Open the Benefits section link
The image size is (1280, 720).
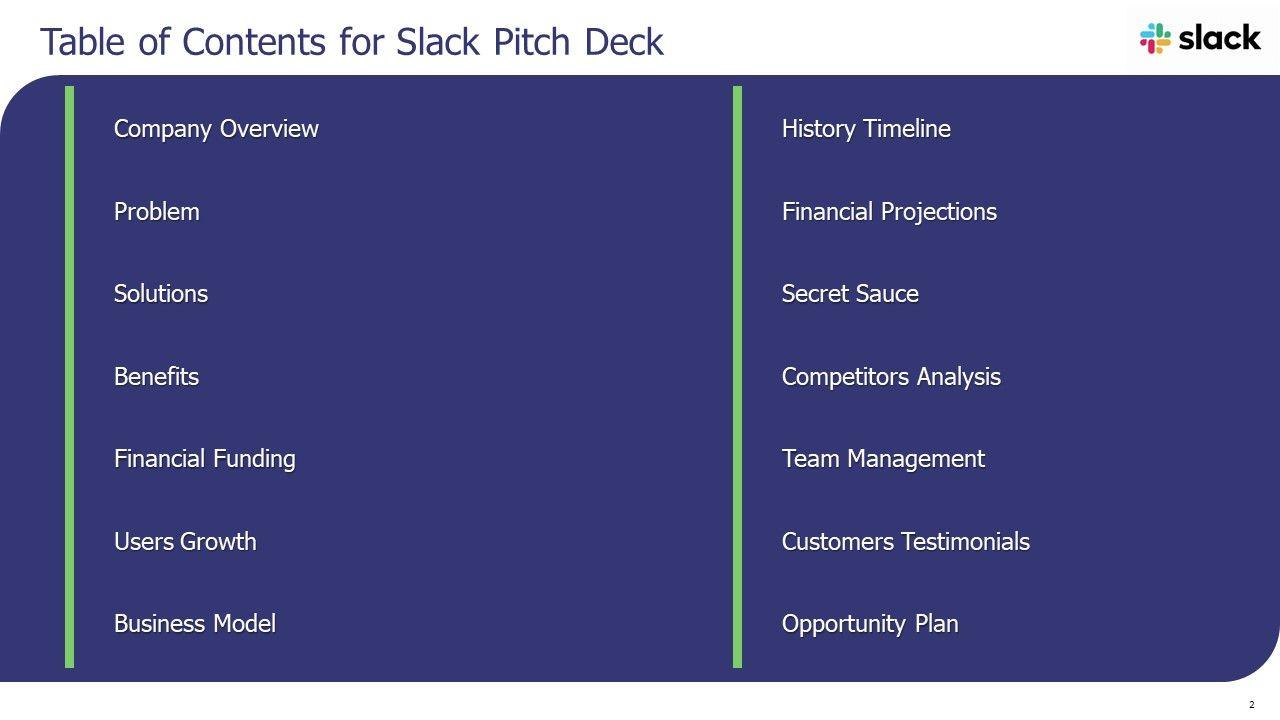157,377
